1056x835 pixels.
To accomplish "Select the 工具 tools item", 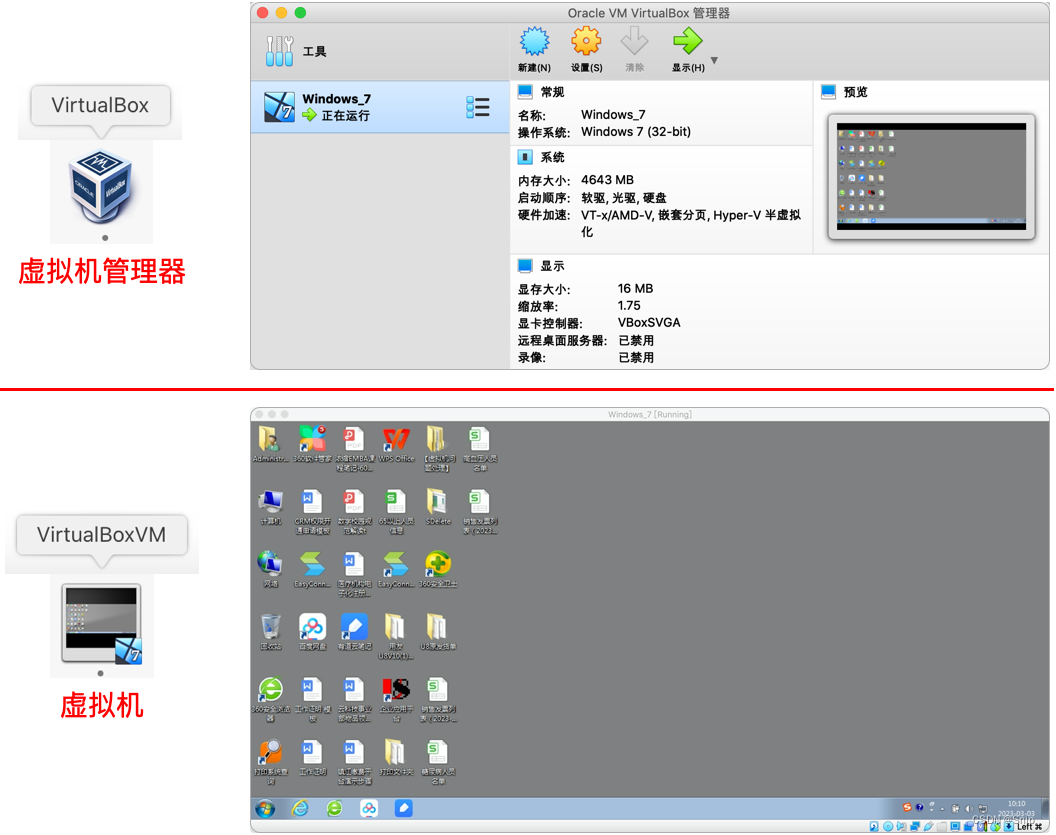I will point(296,52).
